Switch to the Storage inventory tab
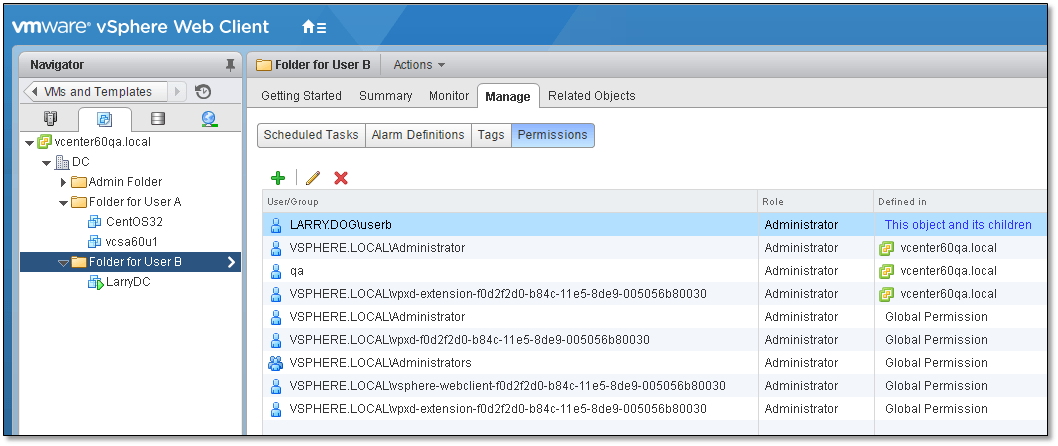 158,119
